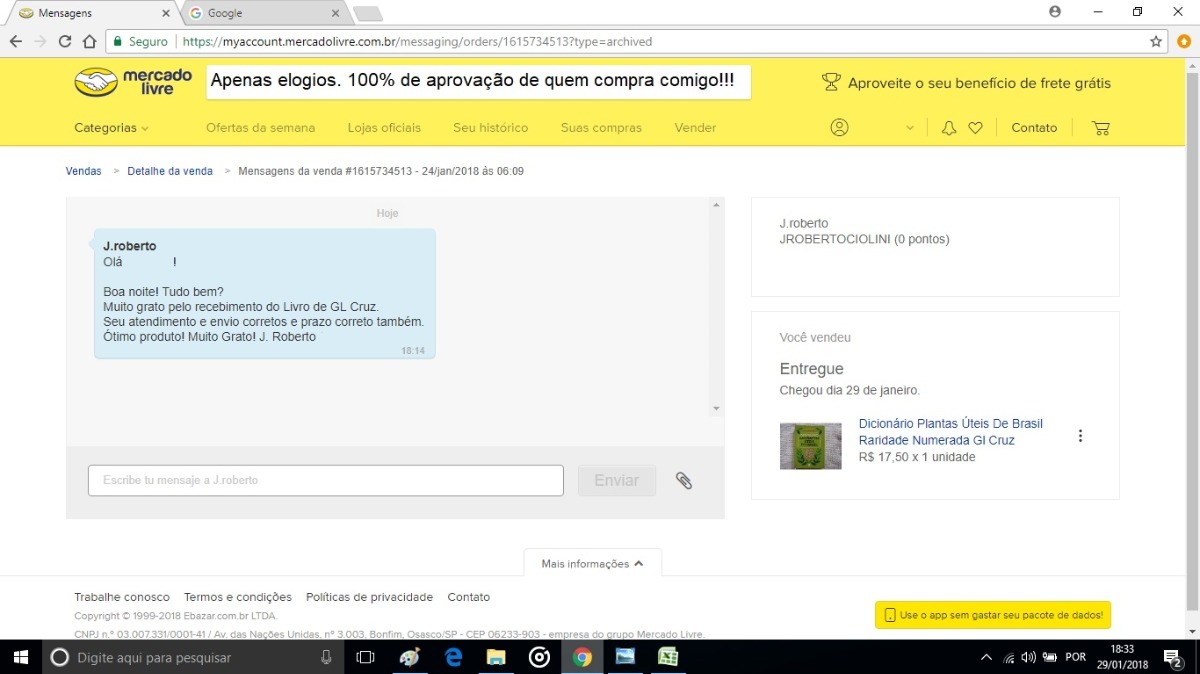
Task: Click the paperclip attach file icon
Action: [684, 480]
